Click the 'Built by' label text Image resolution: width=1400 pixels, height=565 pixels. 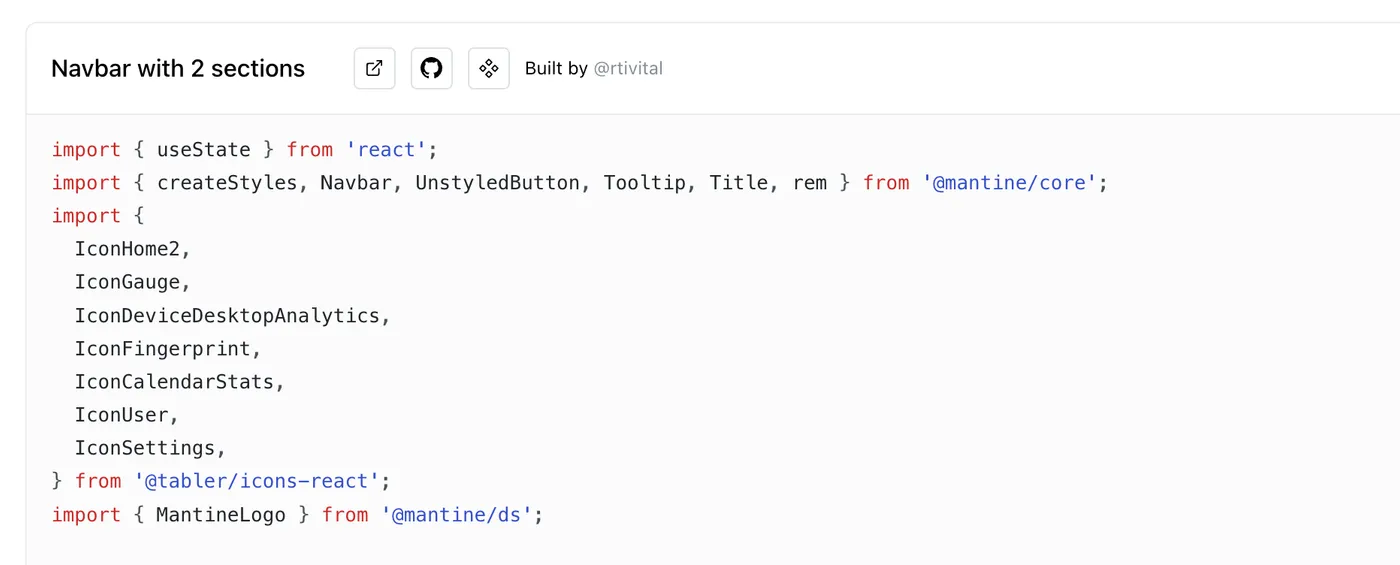tap(556, 69)
